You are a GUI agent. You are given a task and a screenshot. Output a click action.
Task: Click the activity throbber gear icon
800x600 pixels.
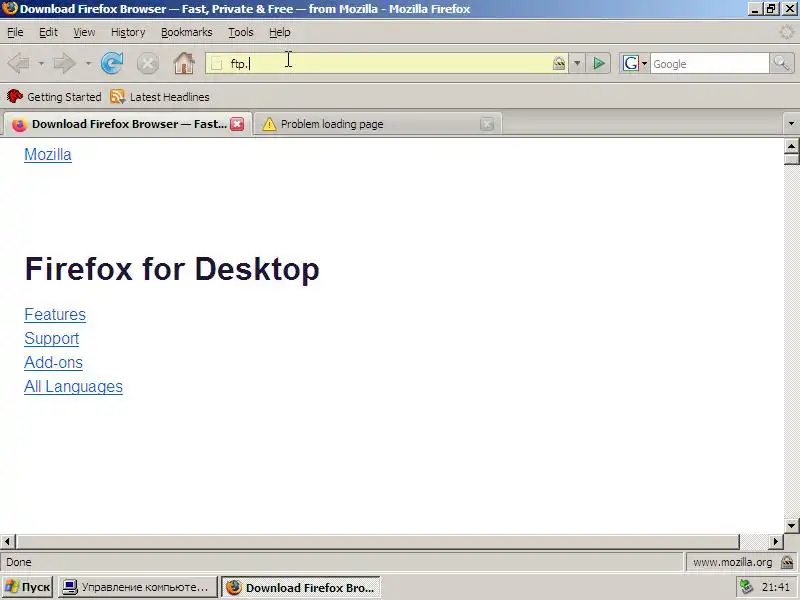tap(787, 32)
